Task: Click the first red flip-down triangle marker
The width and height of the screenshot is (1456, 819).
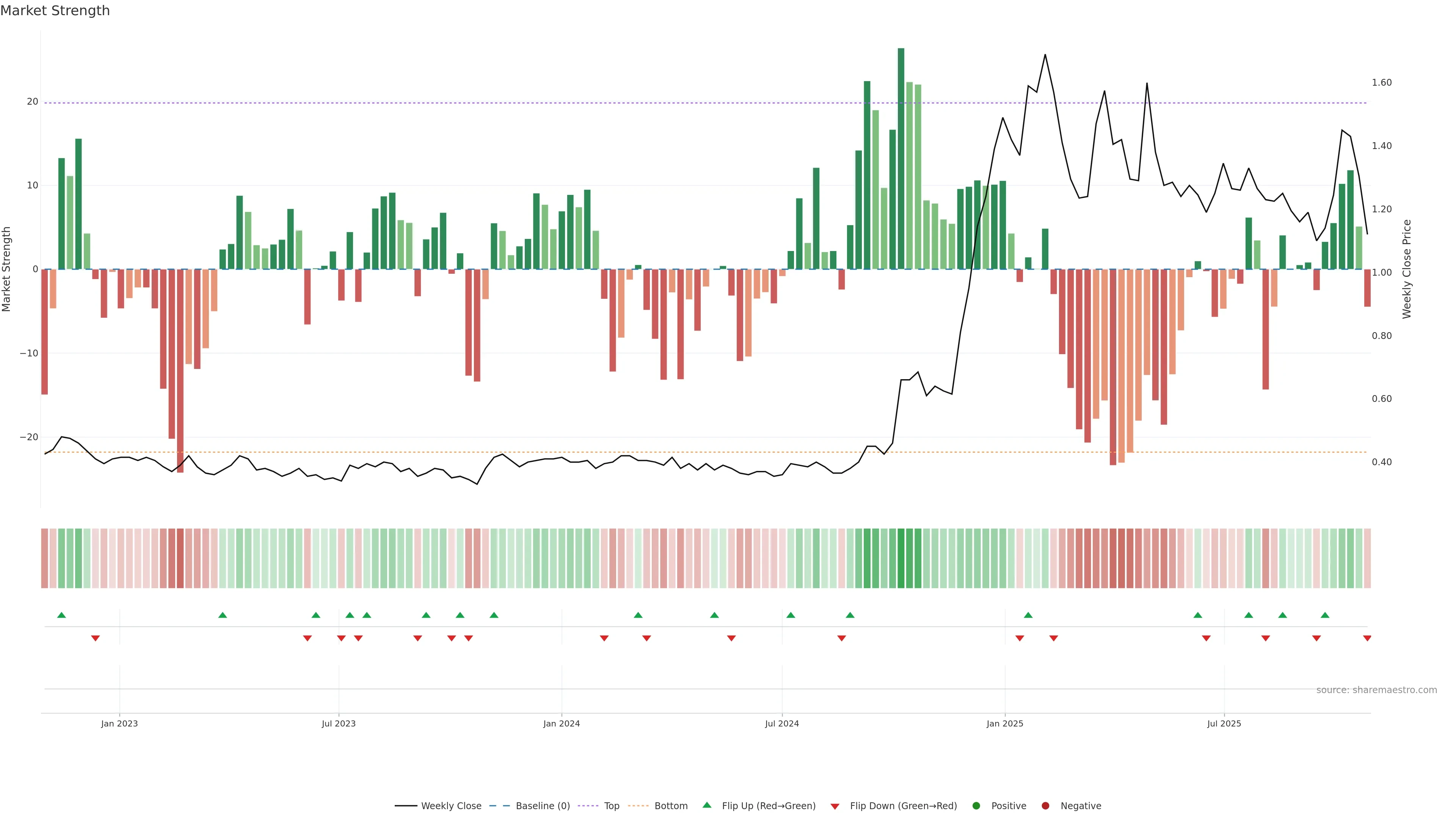Action: point(96,638)
